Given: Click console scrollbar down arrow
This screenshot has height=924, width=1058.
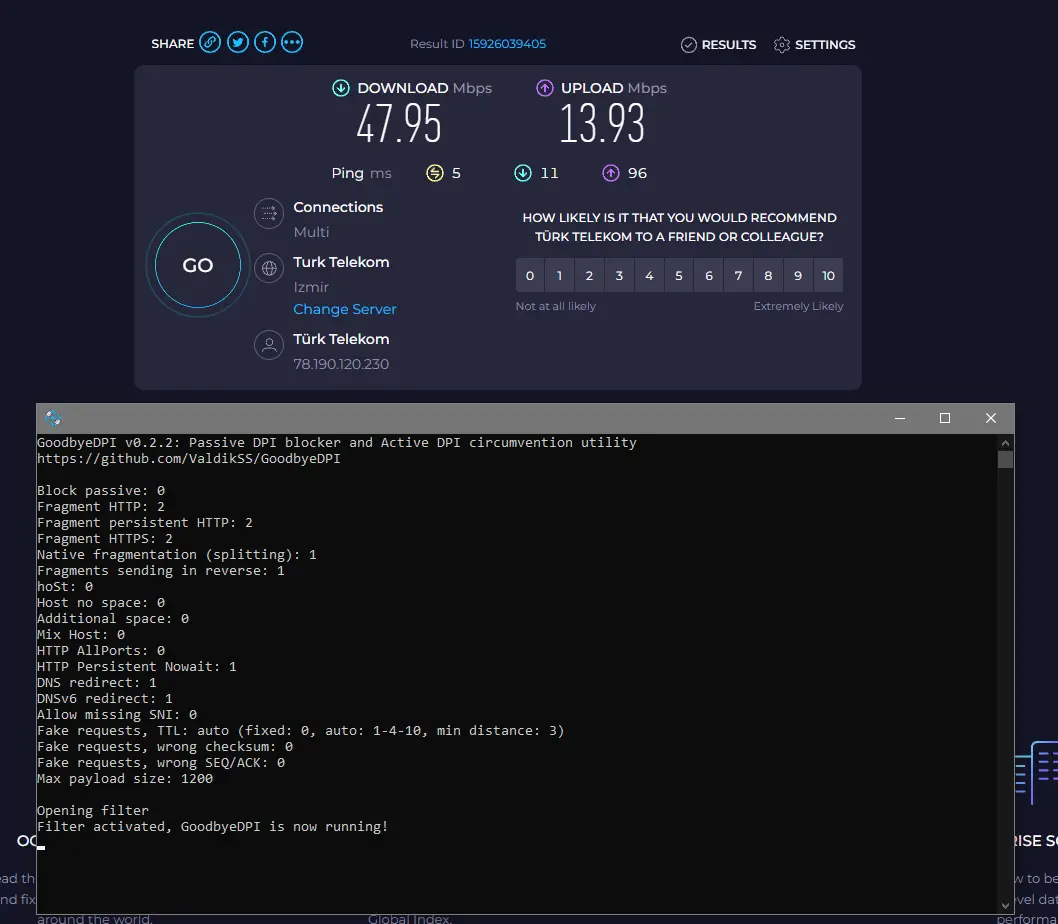Looking at the screenshot, I should (x=1005, y=905).
